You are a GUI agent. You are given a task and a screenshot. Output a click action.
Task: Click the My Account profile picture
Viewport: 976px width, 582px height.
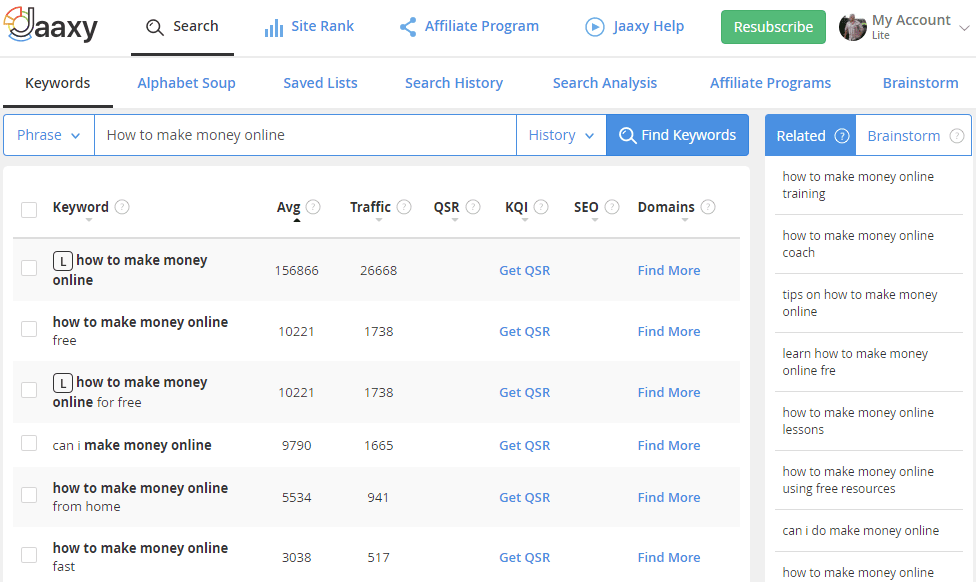coord(852,27)
